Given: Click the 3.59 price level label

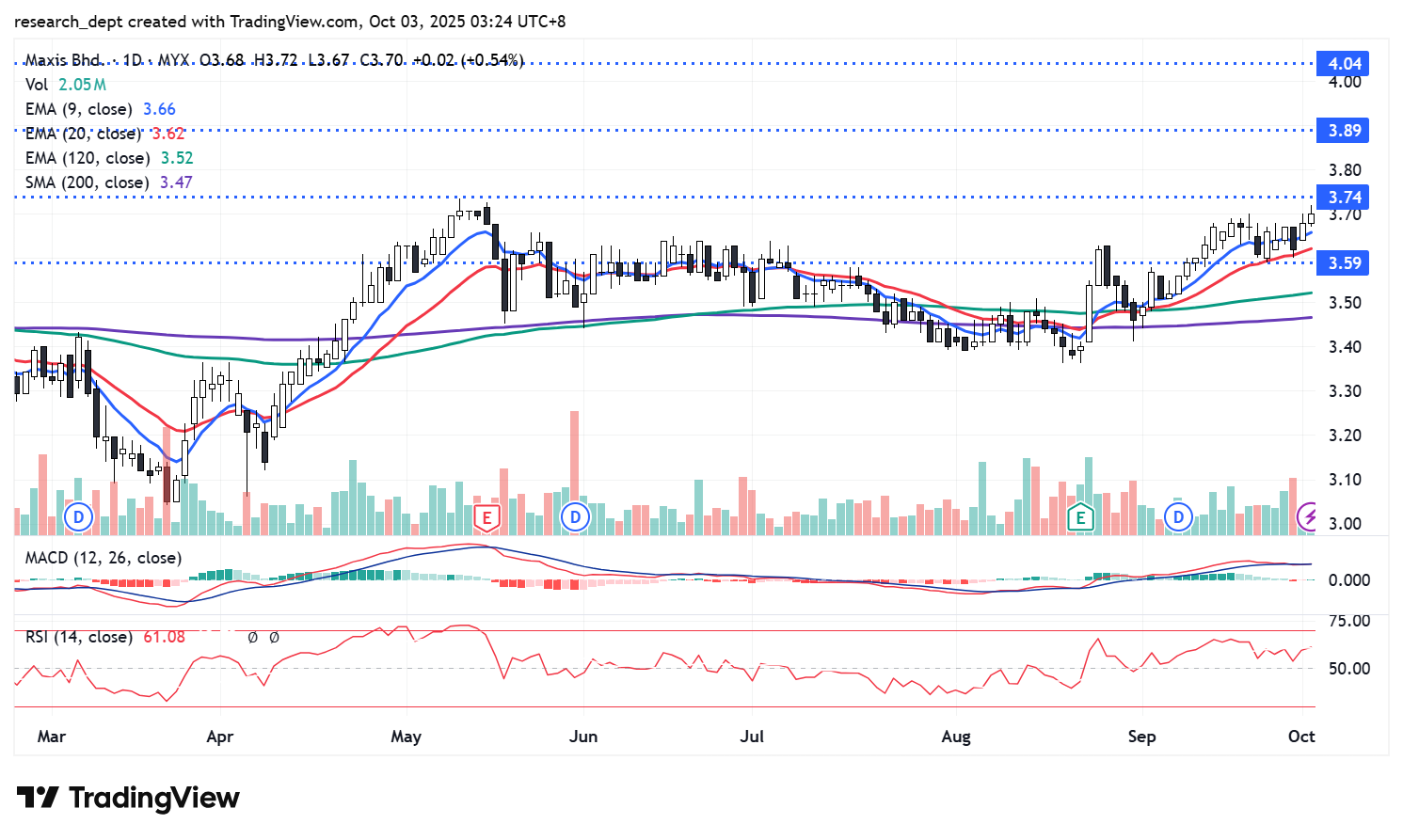Looking at the screenshot, I should click(1344, 263).
